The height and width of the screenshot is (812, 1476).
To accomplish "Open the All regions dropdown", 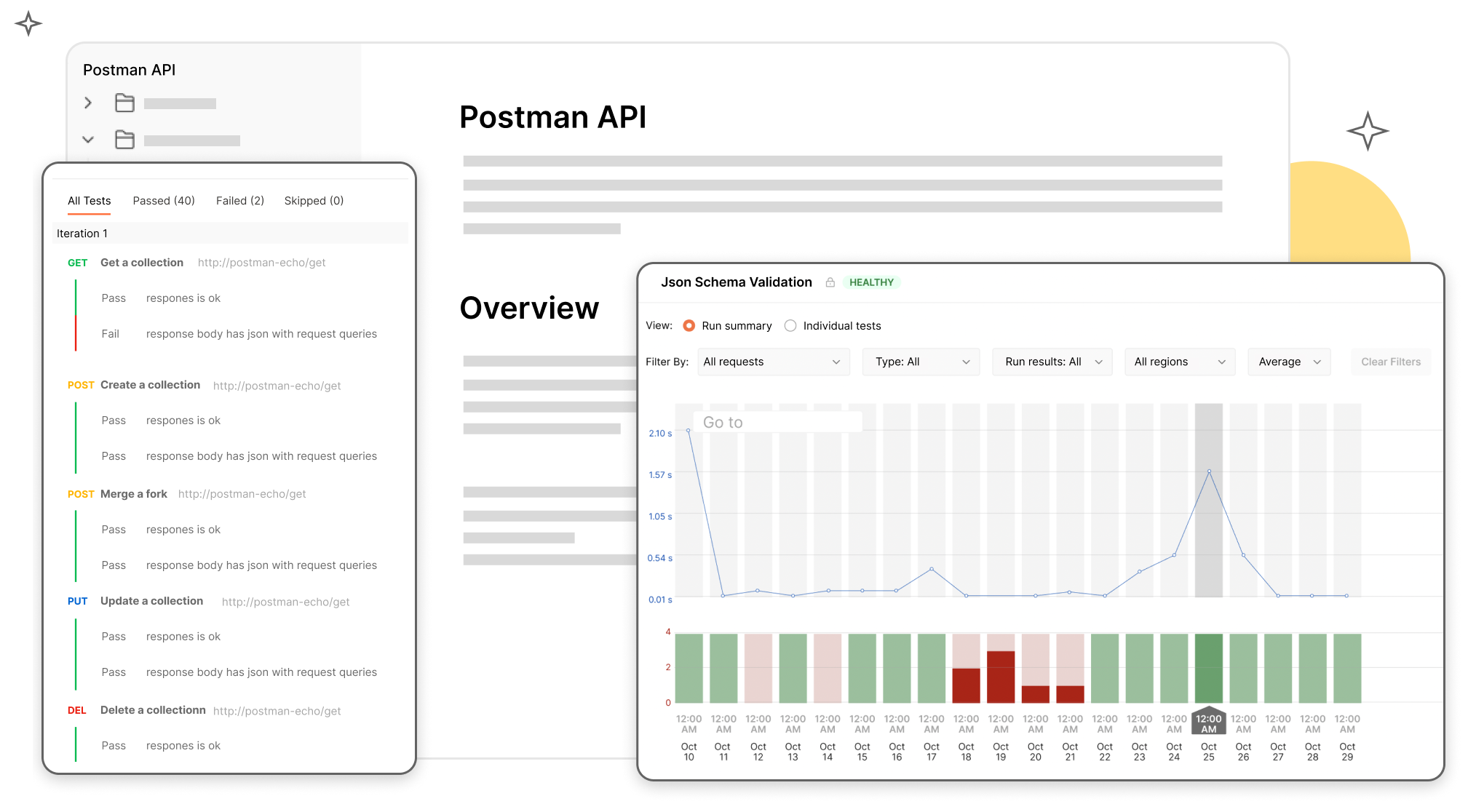I will [x=1179, y=362].
